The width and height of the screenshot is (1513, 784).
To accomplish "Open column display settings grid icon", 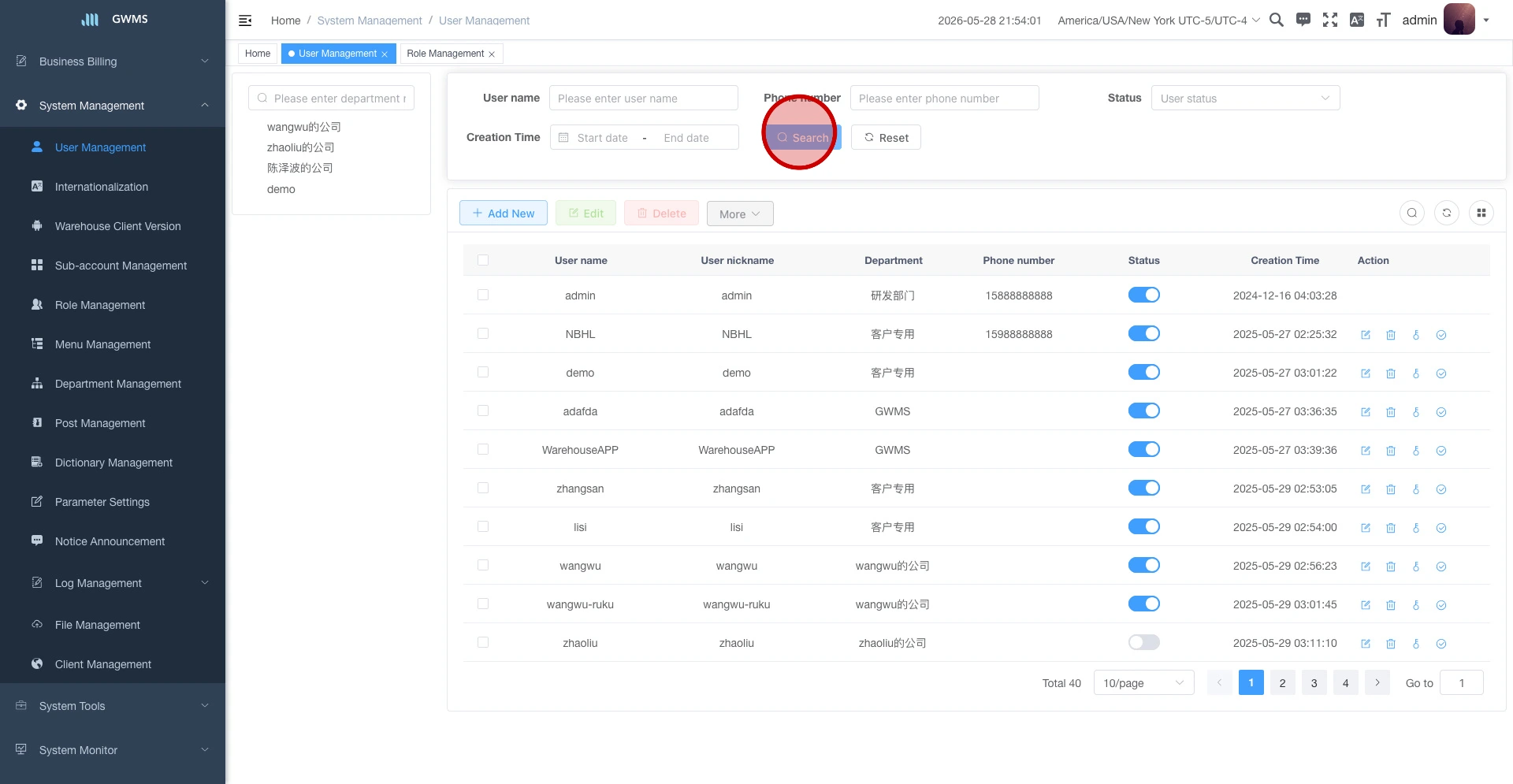I will click(x=1481, y=213).
